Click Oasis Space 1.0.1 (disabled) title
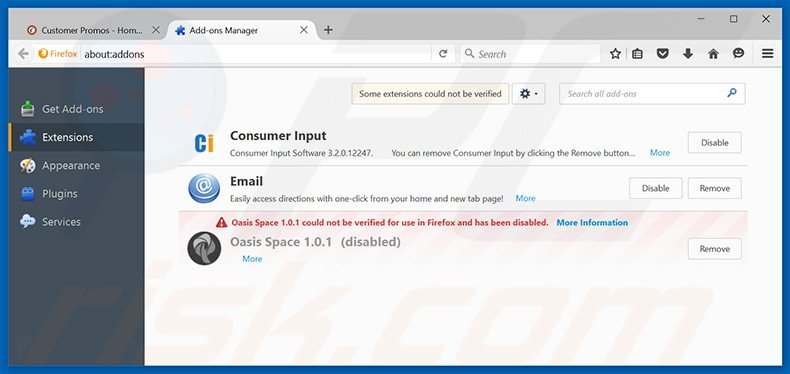The width and height of the screenshot is (790, 374). tap(315, 242)
